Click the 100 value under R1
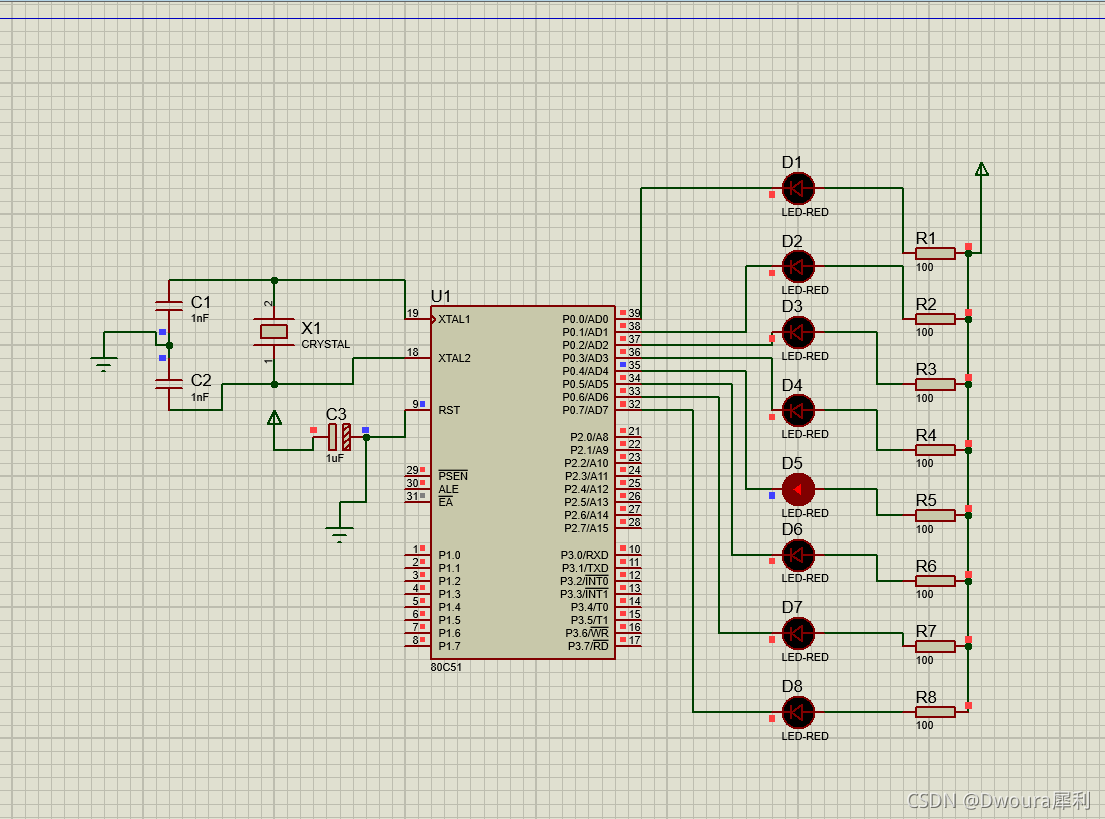The height and width of the screenshot is (819, 1105). click(925, 267)
